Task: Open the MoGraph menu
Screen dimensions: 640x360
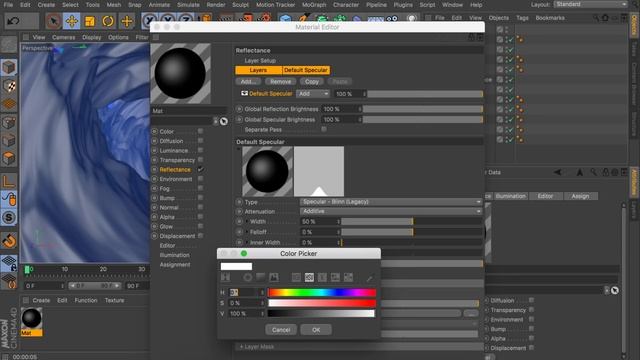Action: pos(314,5)
